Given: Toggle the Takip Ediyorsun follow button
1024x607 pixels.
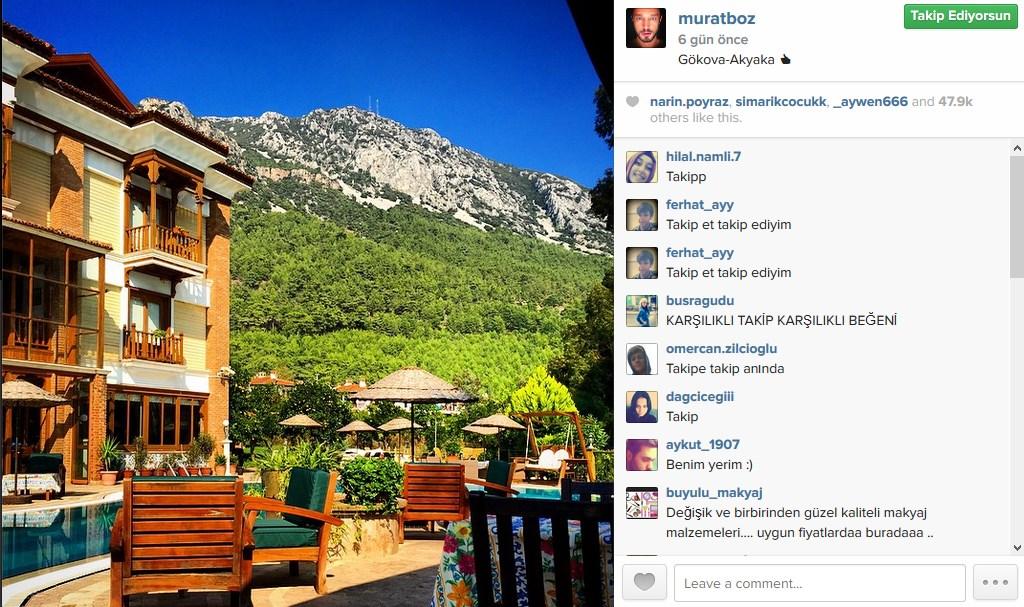Looking at the screenshot, I should [x=960, y=16].
